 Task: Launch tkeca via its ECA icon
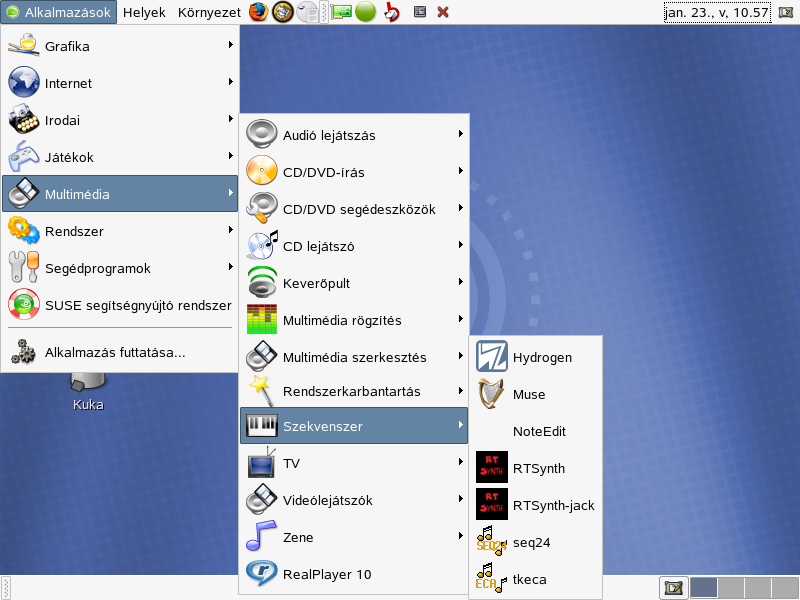pyautogui.click(x=491, y=578)
